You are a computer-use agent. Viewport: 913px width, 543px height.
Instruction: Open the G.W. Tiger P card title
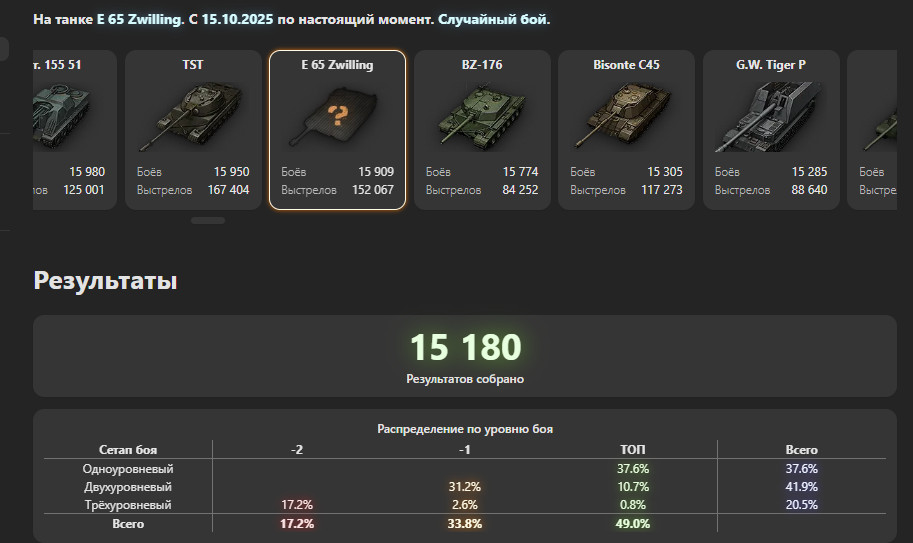[x=771, y=65]
